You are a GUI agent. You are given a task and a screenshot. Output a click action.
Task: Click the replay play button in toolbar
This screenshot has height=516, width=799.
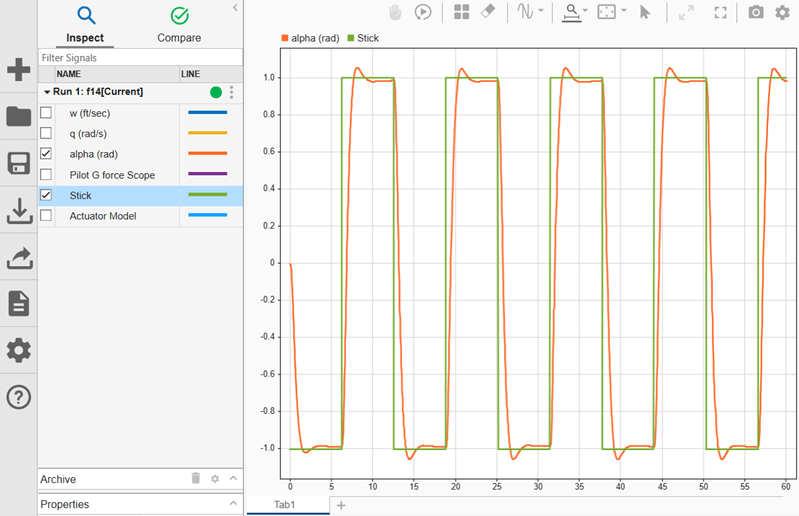tap(422, 12)
